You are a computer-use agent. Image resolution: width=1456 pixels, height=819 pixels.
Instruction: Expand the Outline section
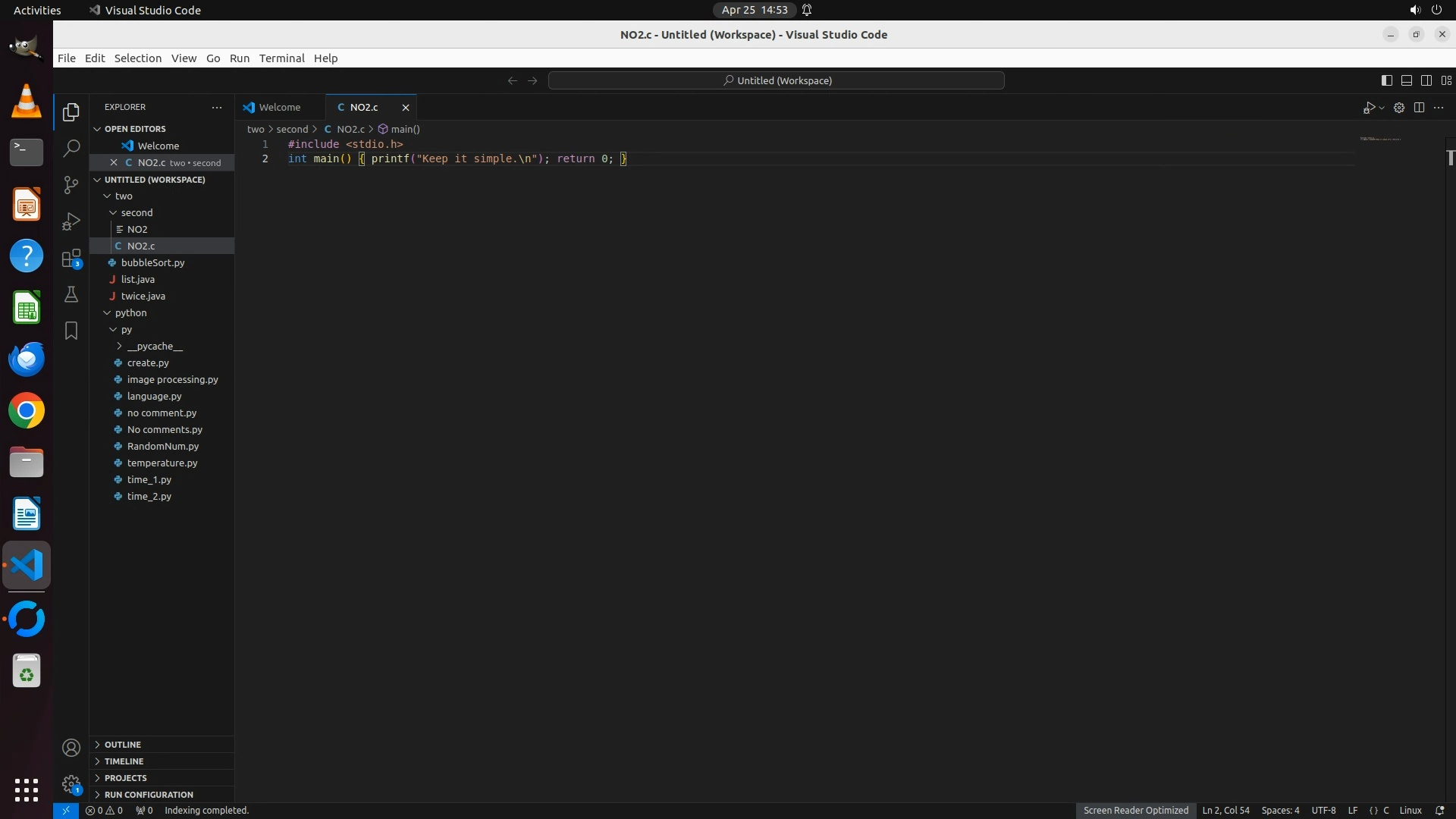click(x=162, y=745)
